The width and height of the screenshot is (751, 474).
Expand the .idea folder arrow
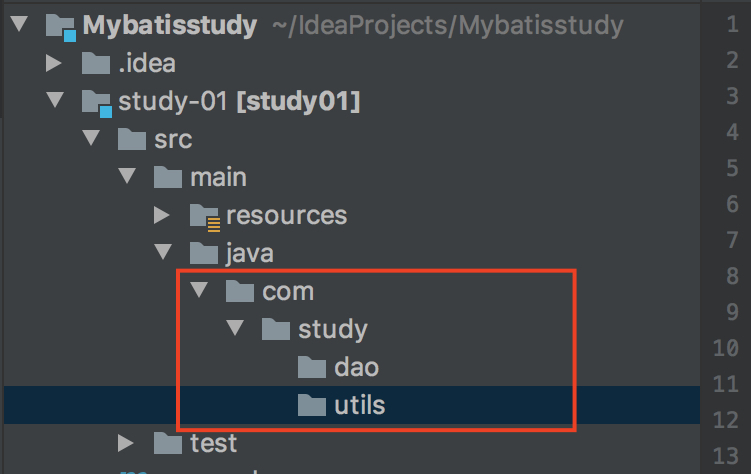pyautogui.click(x=54, y=64)
